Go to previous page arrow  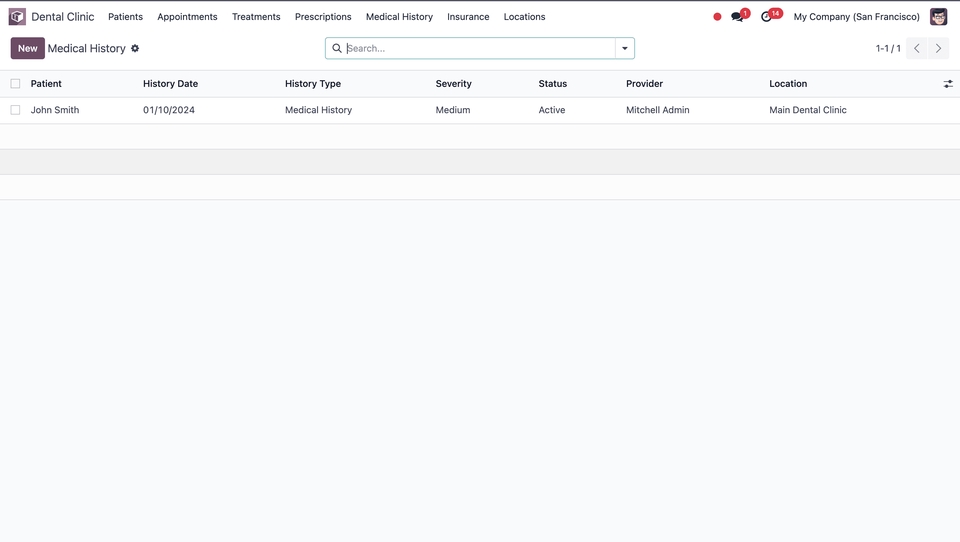917,48
